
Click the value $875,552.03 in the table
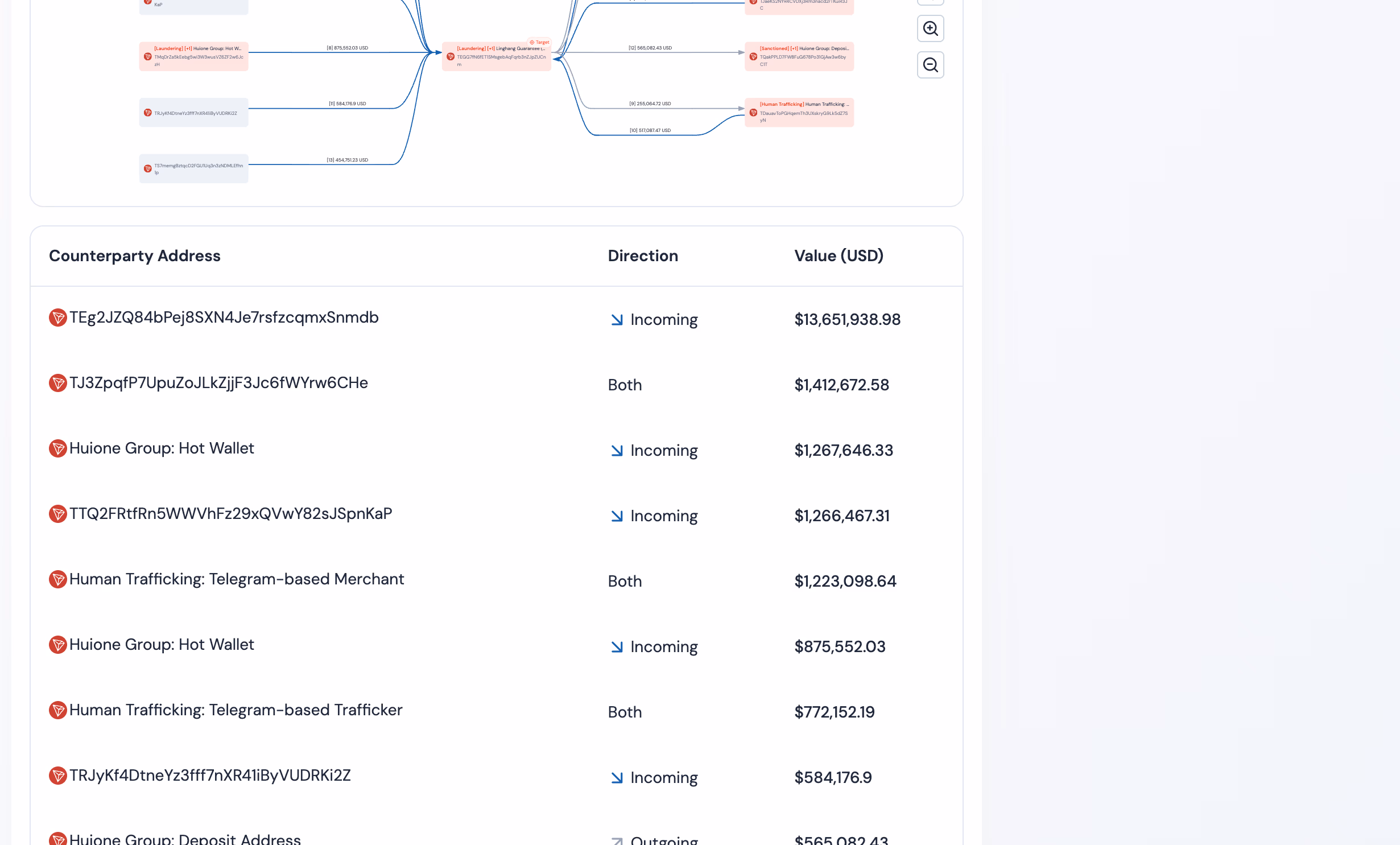coord(840,647)
